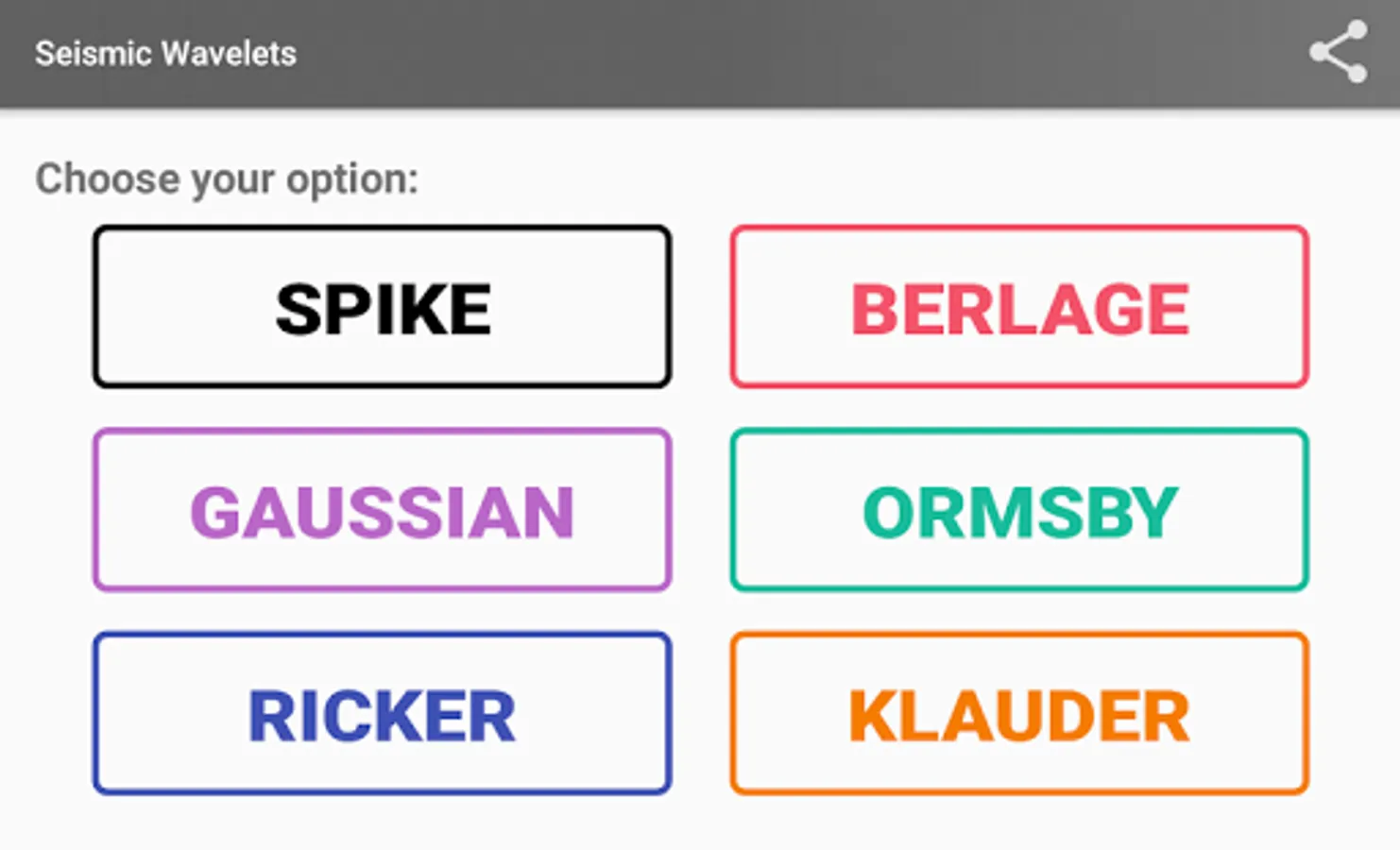This screenshot has height=850, width=1400.
Task: Click the blue-outlined RICKER box
Action: [383, 713]
